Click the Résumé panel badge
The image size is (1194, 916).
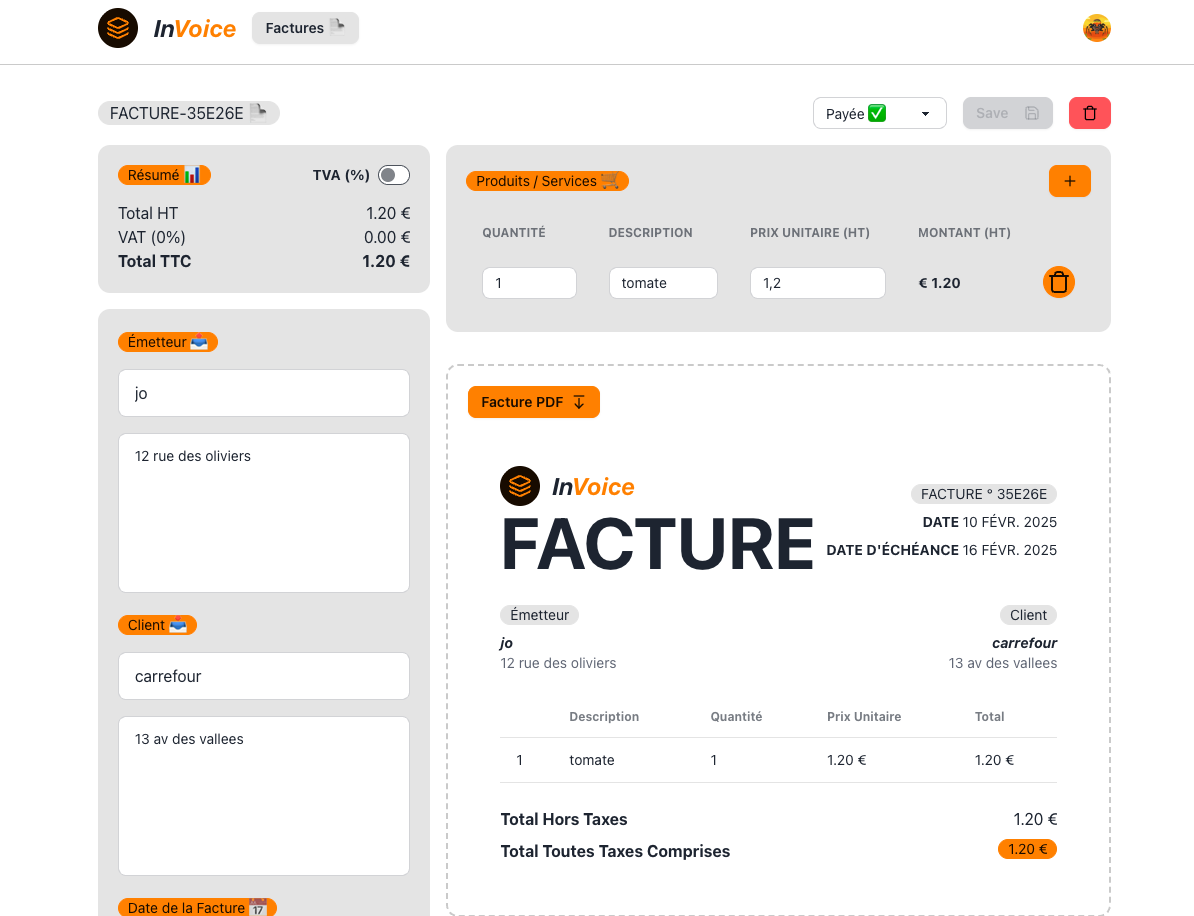point(164,174)
